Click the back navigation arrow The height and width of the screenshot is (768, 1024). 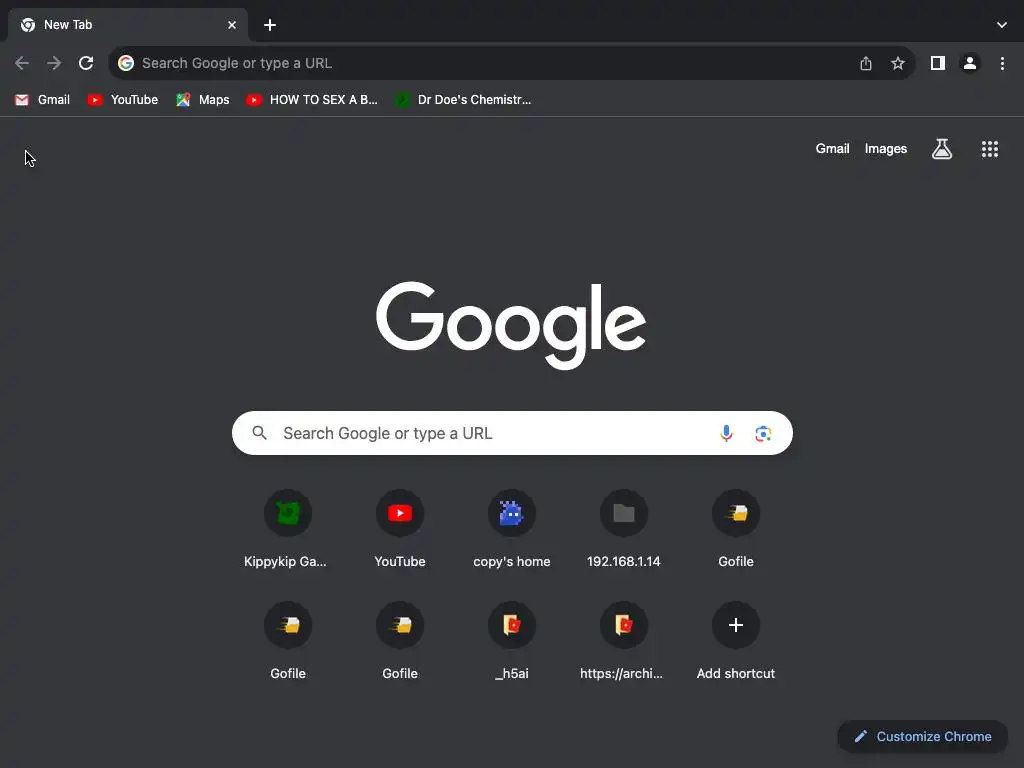[22, 63]
